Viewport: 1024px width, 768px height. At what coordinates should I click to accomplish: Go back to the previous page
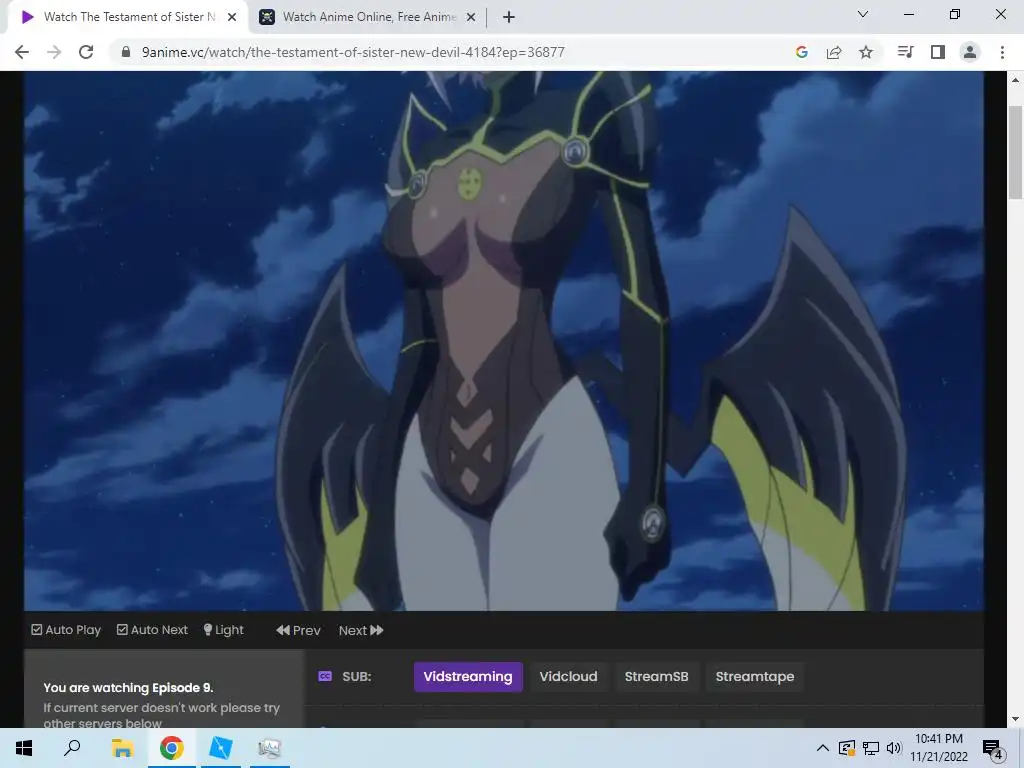(22, 52)
